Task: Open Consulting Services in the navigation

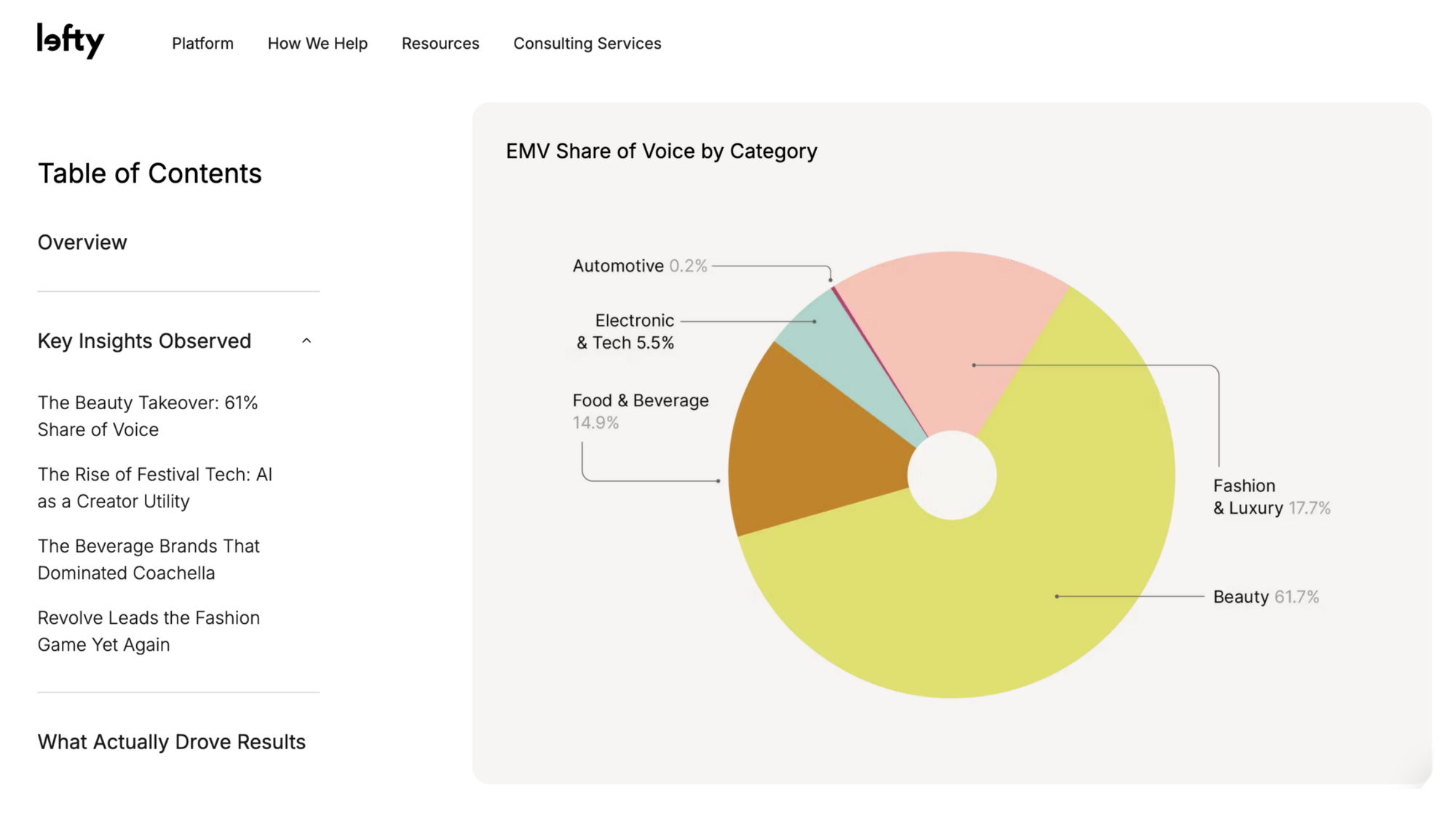Action: click(587, 44)
